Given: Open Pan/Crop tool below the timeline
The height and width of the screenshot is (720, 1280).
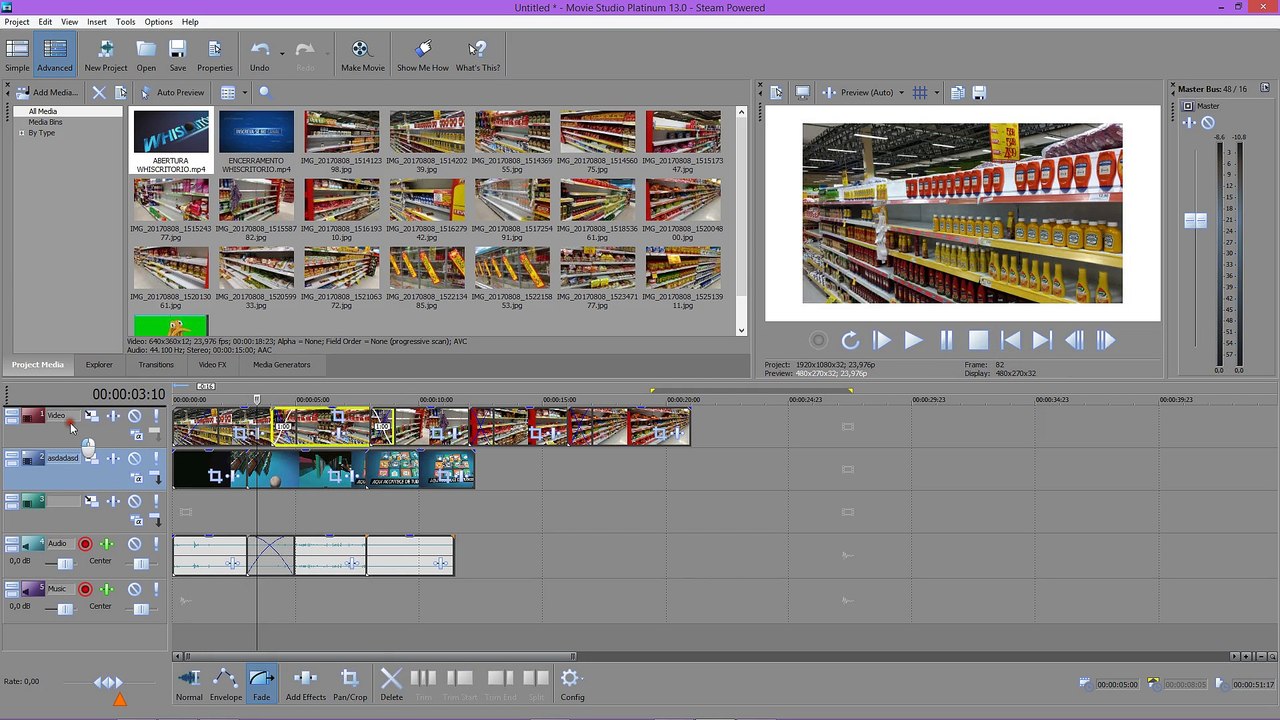Looking at the screenshot, I should 349,684.
